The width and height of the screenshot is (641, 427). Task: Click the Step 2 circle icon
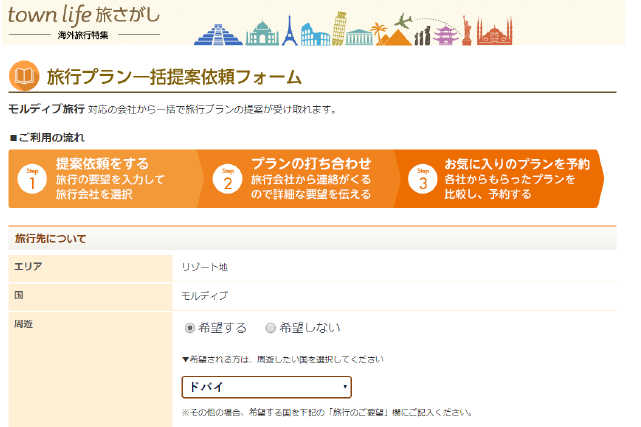227,180
